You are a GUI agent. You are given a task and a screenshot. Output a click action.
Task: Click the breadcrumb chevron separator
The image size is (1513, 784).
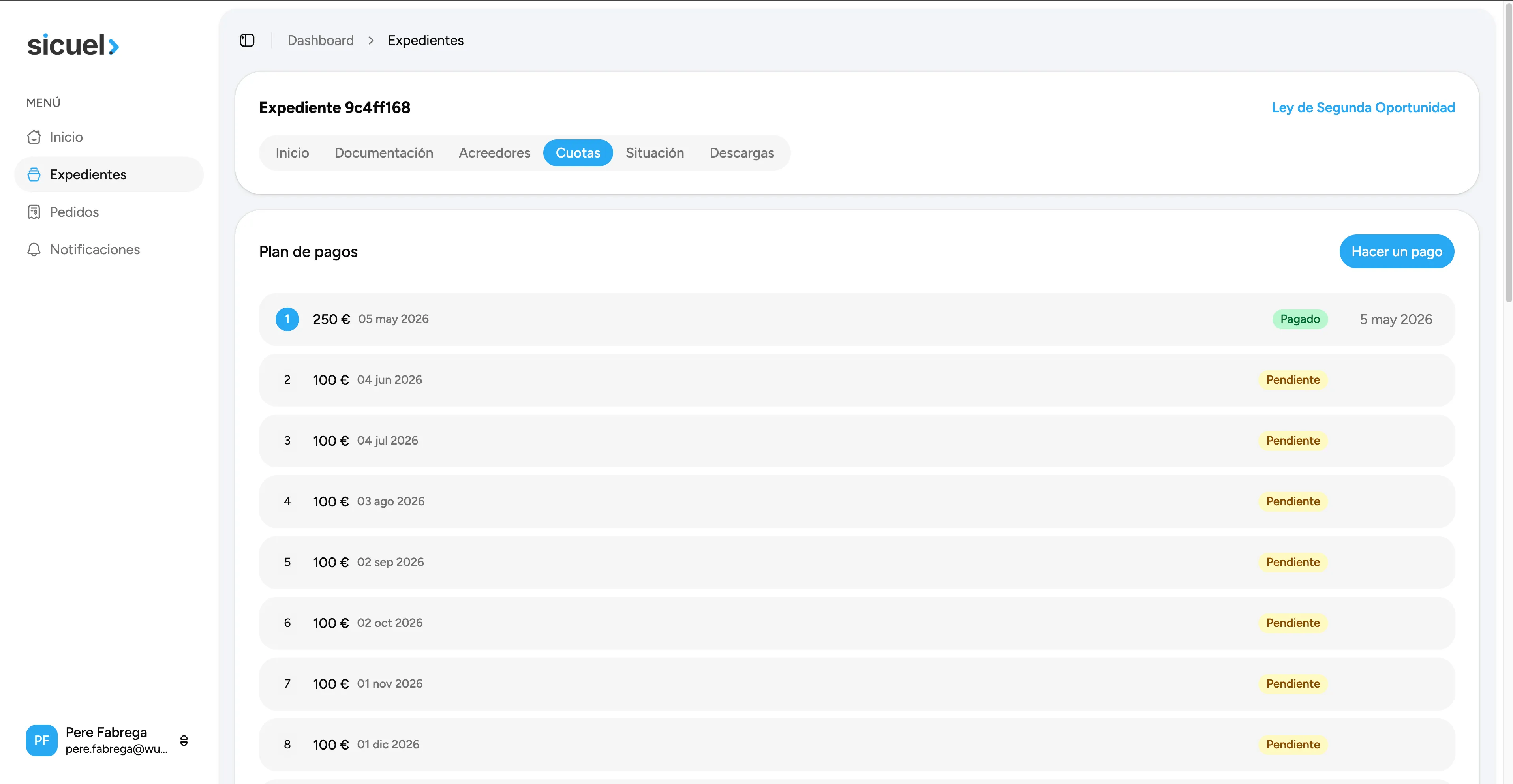click(x=371, y=41)
